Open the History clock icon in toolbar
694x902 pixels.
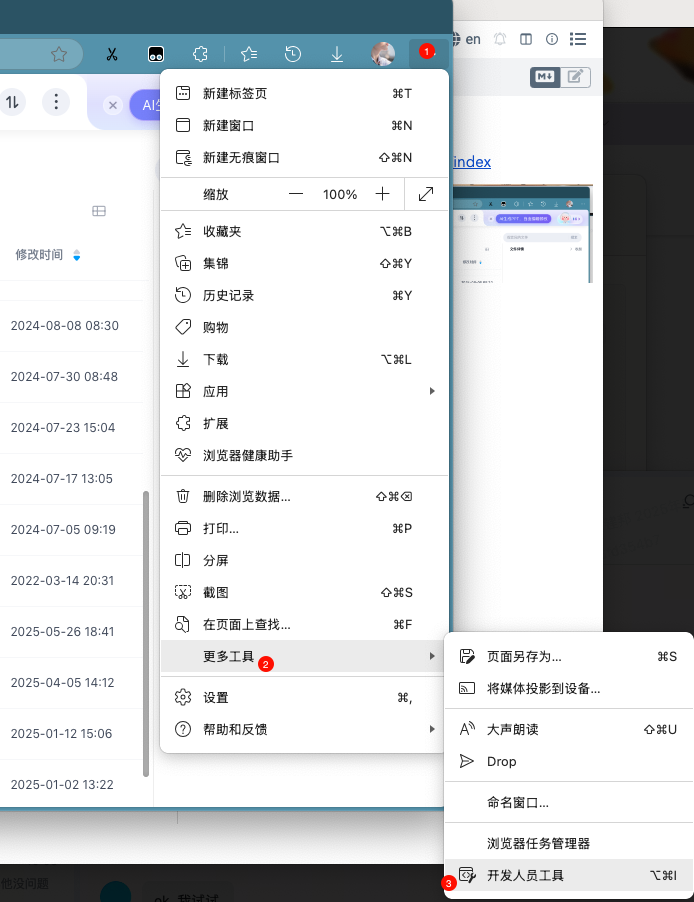pyautogui.click(x=293, y=55)
